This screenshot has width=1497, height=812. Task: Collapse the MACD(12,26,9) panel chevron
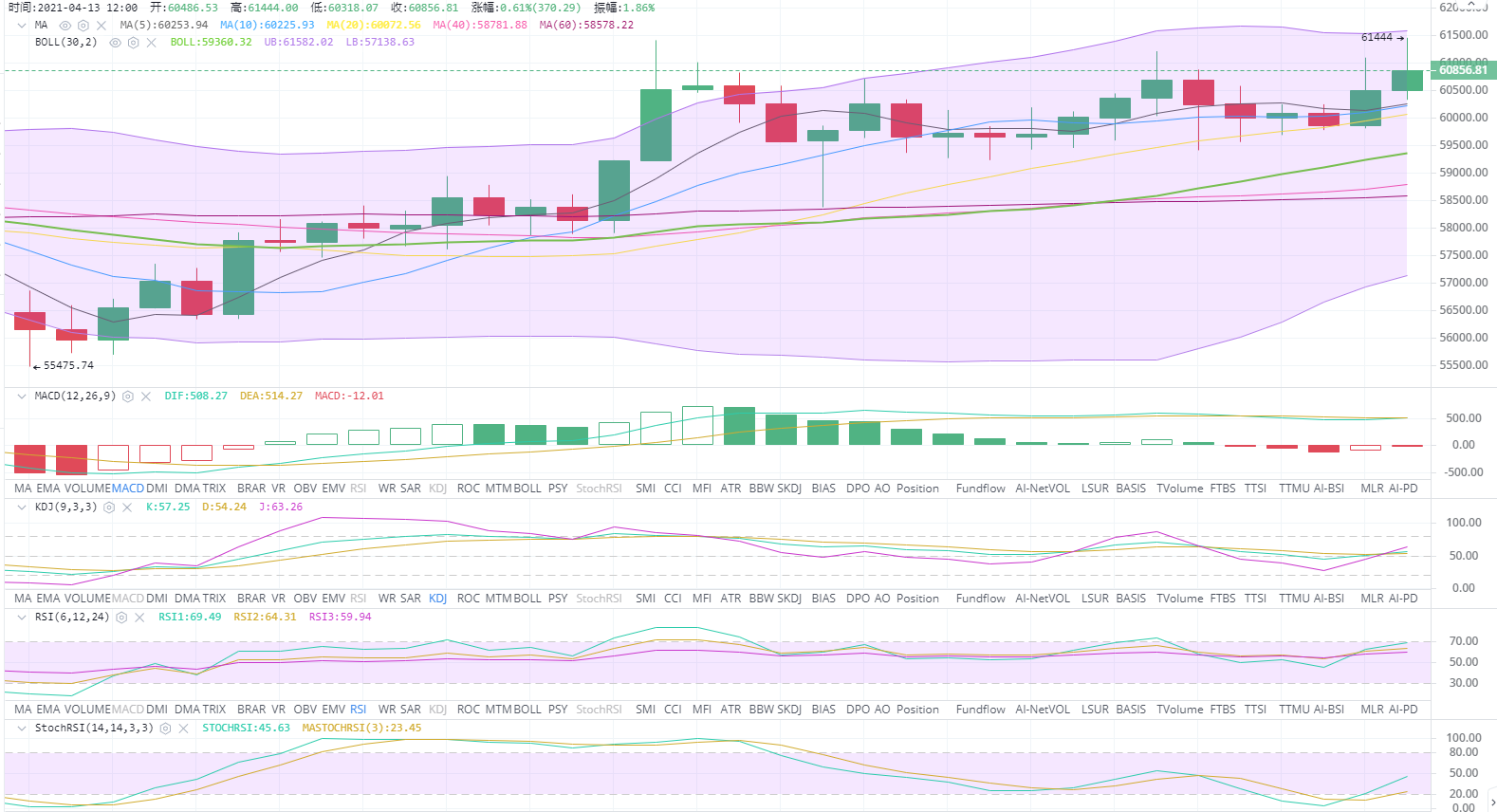point(22,397)
